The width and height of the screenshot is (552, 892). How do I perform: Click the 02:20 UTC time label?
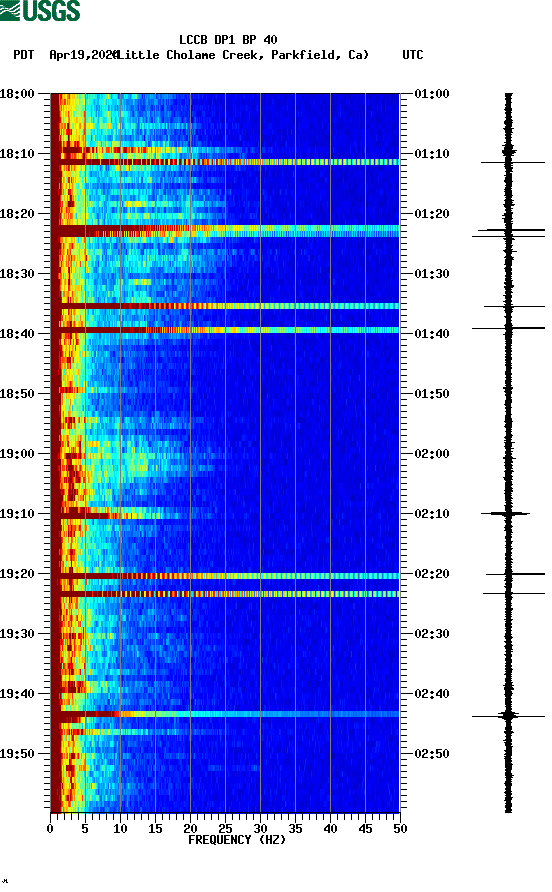pyautogui.click(x=432, y=574)
